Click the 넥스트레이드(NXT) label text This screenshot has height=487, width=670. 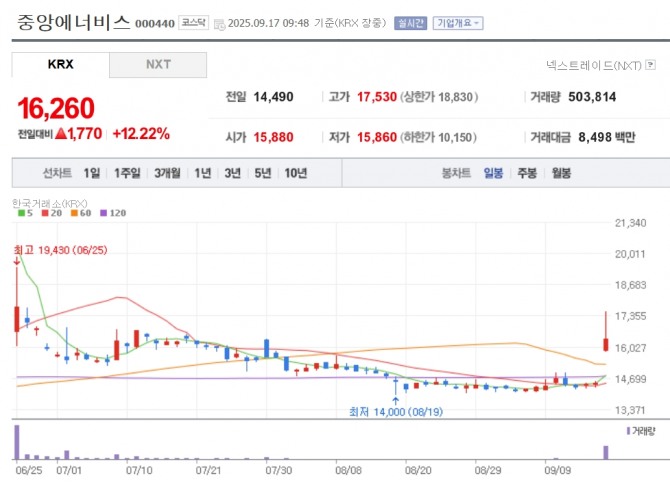pyautogui.click(x=594, y=65)
